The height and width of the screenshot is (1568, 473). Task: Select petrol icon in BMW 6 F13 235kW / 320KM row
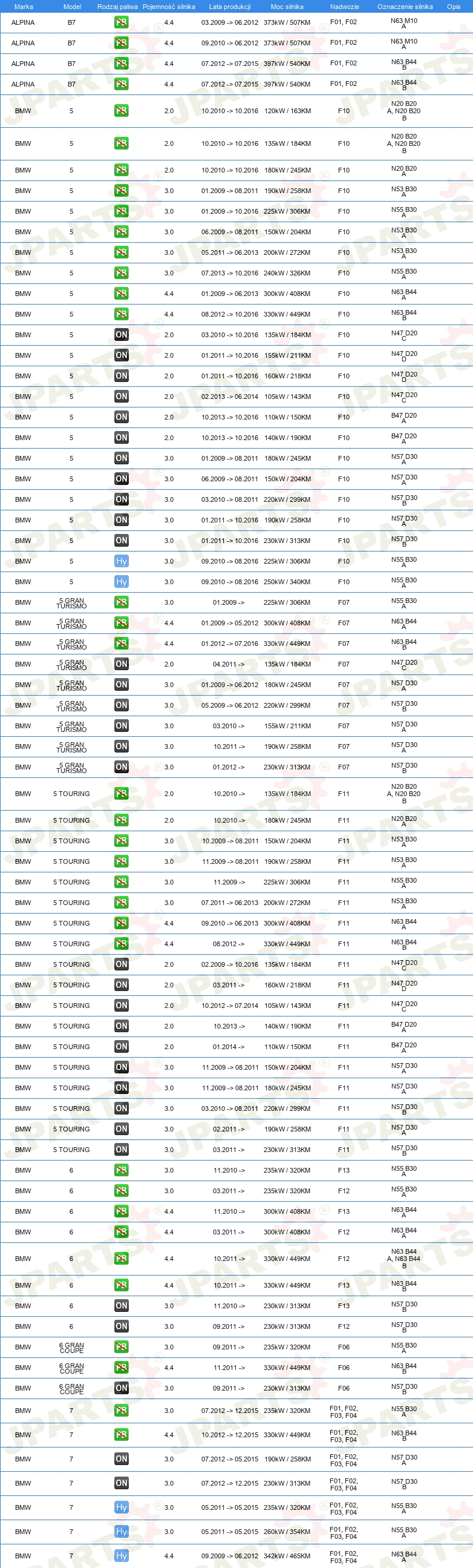click(x=122, y=1170)
